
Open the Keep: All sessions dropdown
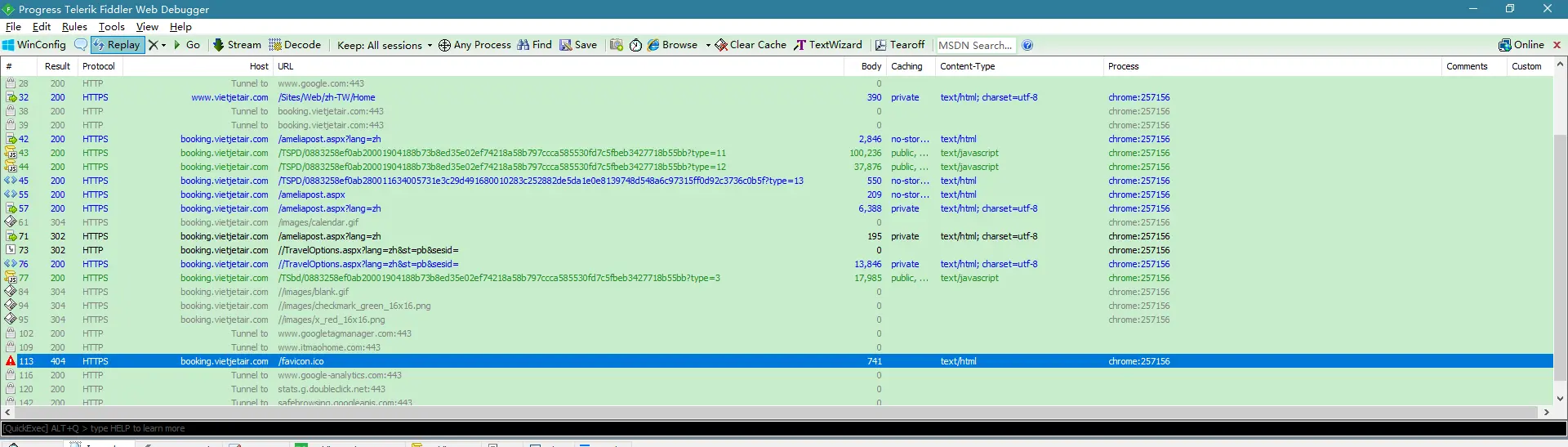tap(385, 45)
